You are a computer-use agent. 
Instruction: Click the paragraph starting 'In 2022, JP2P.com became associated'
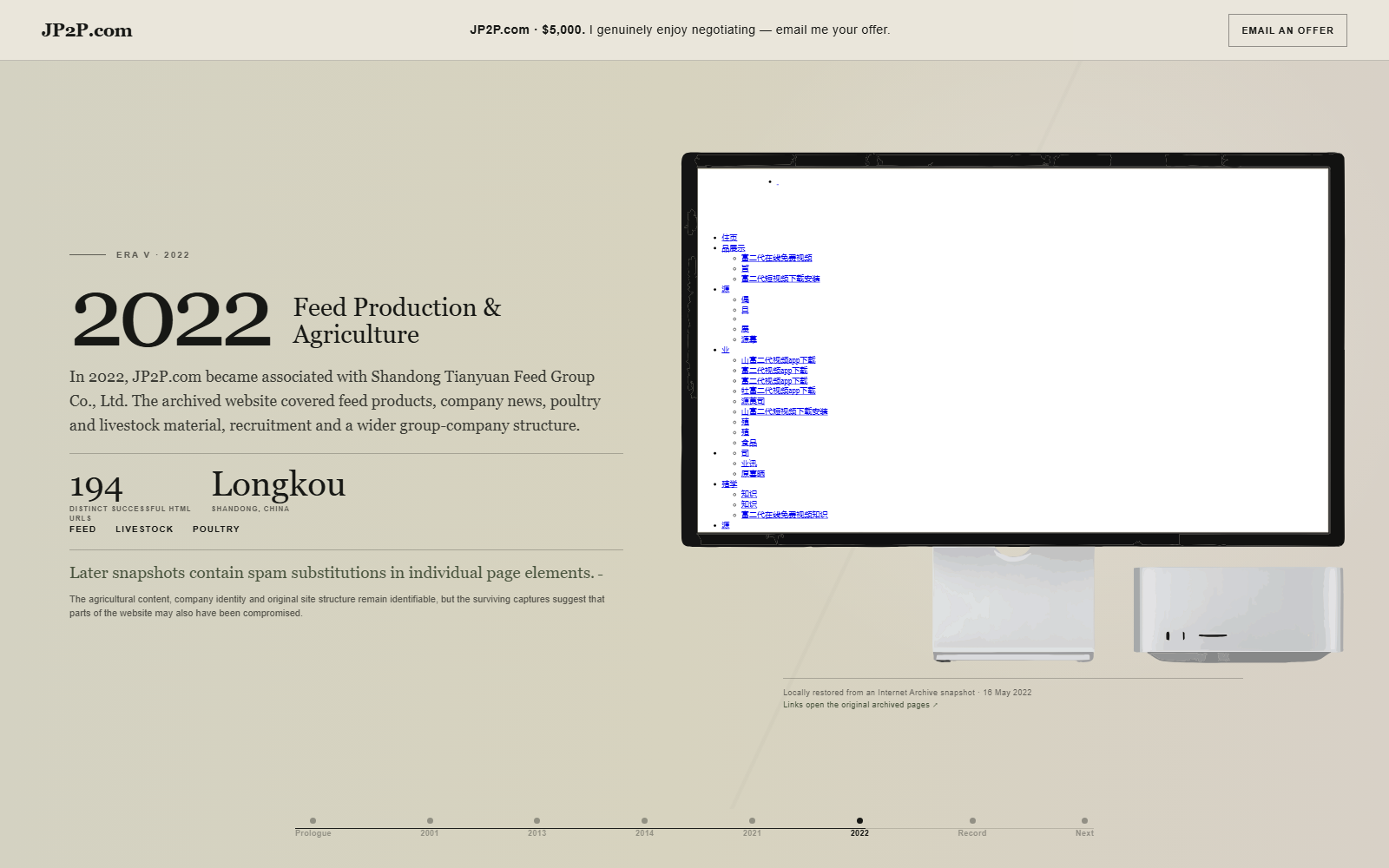pyautogui.click(x=335, y=401)
